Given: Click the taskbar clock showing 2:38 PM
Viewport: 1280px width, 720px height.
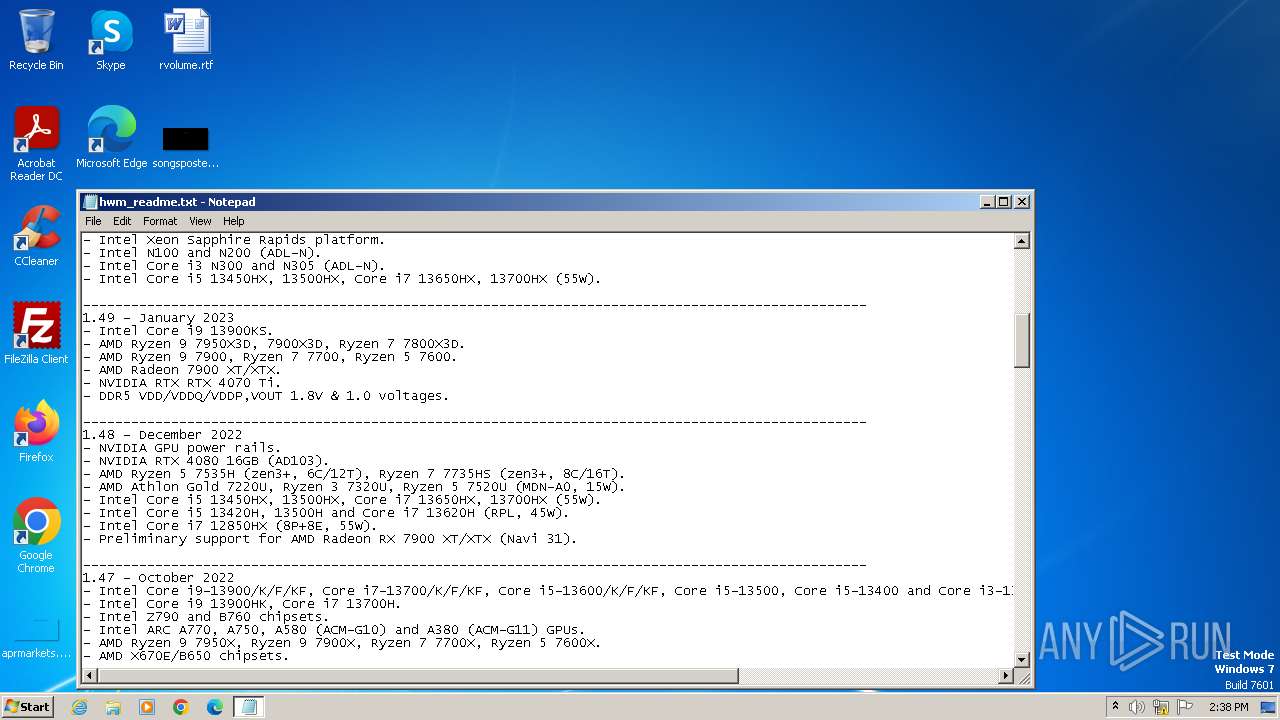Looking at the screenshot, I should [x=1228, y=707].
